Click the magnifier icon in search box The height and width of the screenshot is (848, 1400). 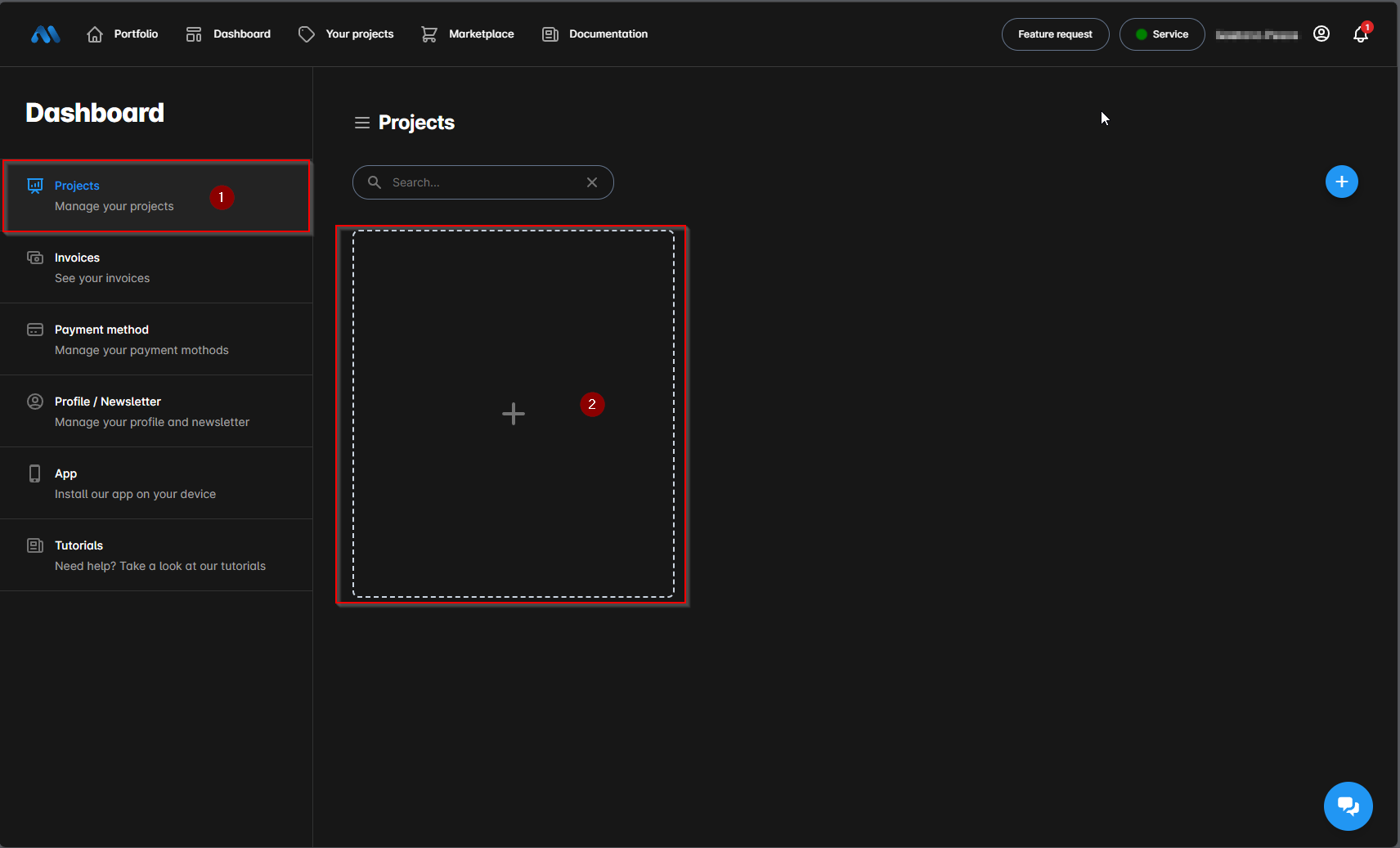(375, 182)
